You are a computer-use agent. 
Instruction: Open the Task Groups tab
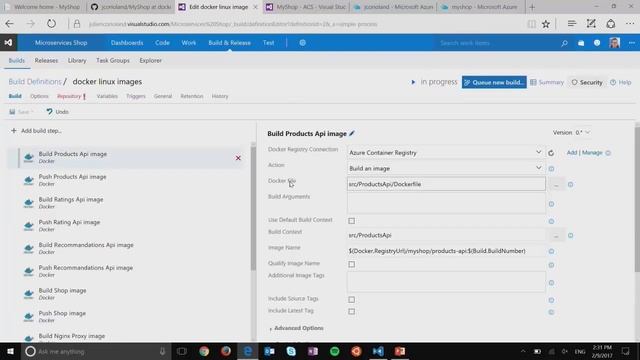pyautogui.click(x=113, y=60)
